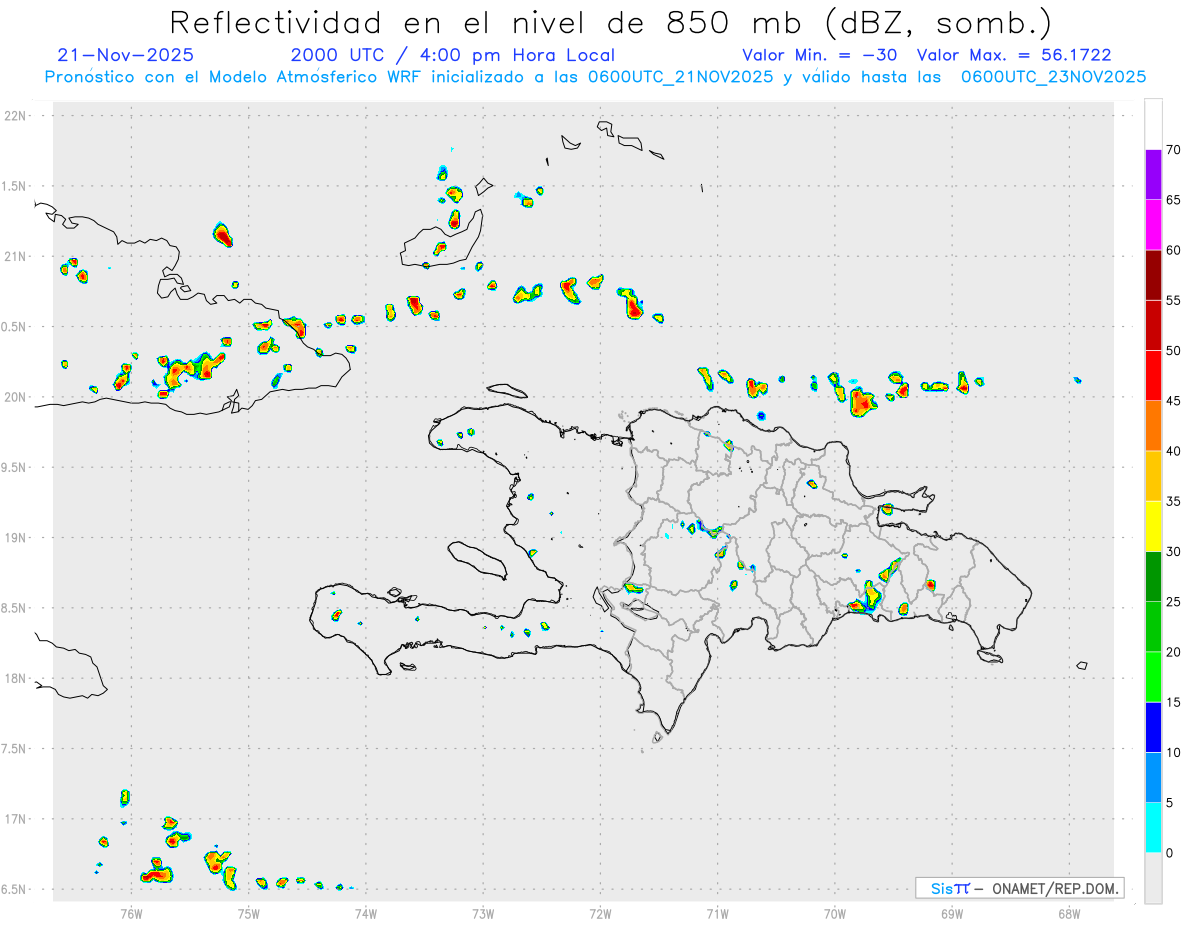Select the gold 35-40 dBZ legend band
Screen dimensions: 1200x927
pyautogui.click(x=1153, y=476)
